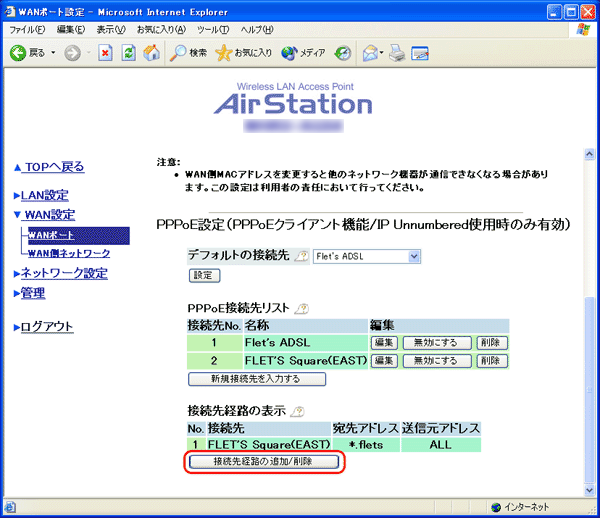
Task: Open the Mail button dropdown arrow
Action: (x=382, y=53)
